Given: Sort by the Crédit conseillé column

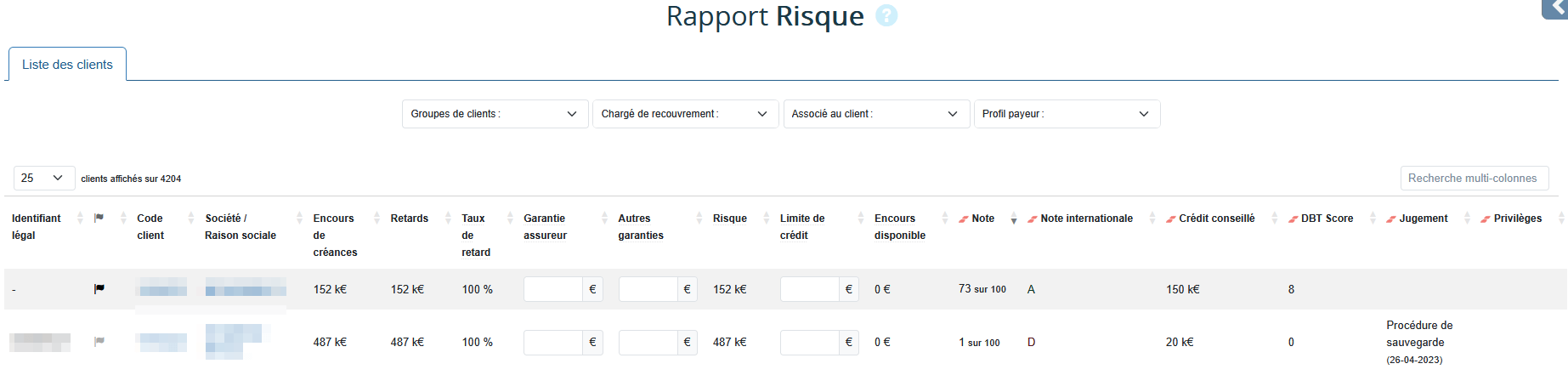Looking at the screenshot, I should (1216, 219).
